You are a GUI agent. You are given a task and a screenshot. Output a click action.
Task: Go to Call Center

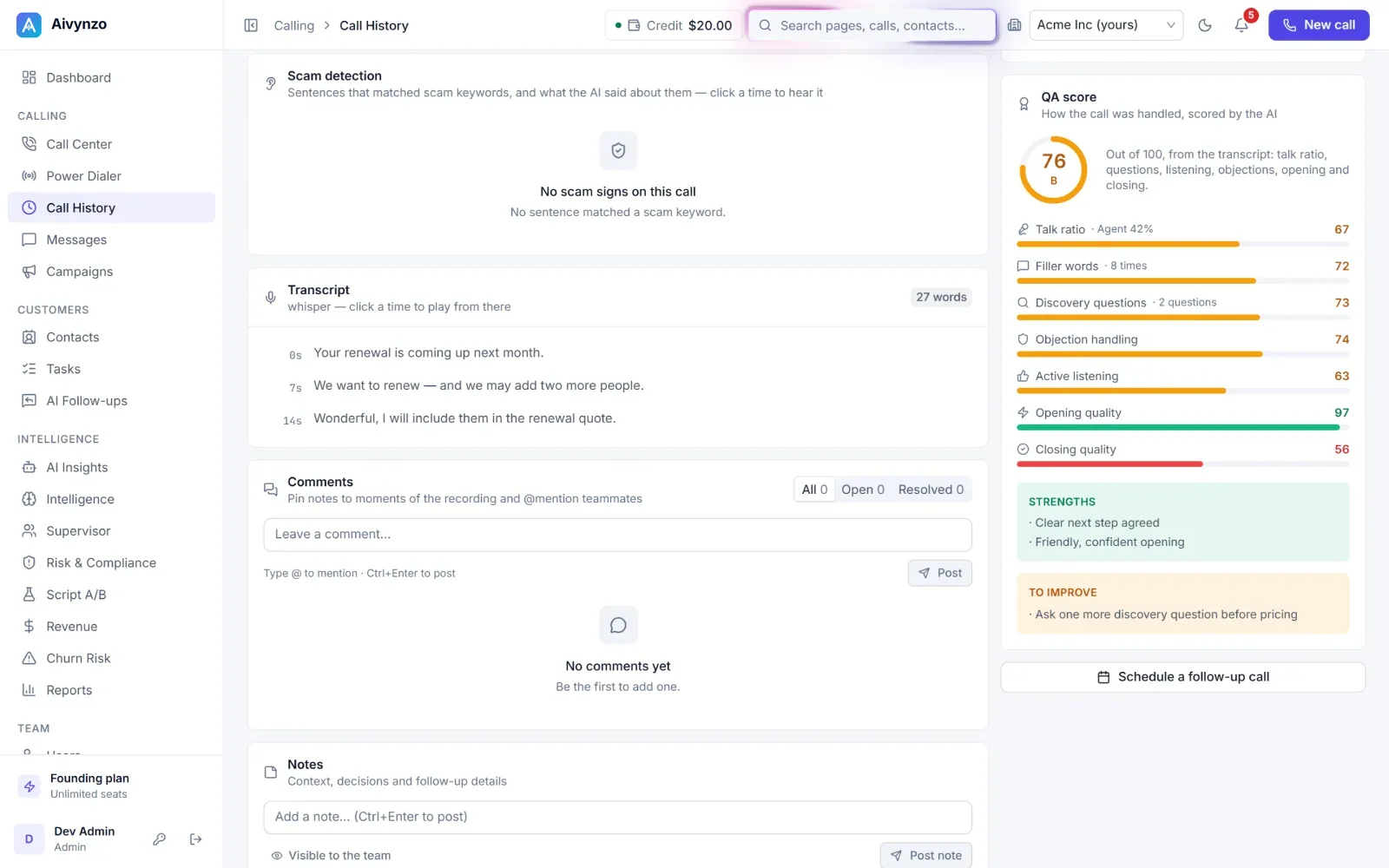tap(111, 144)
